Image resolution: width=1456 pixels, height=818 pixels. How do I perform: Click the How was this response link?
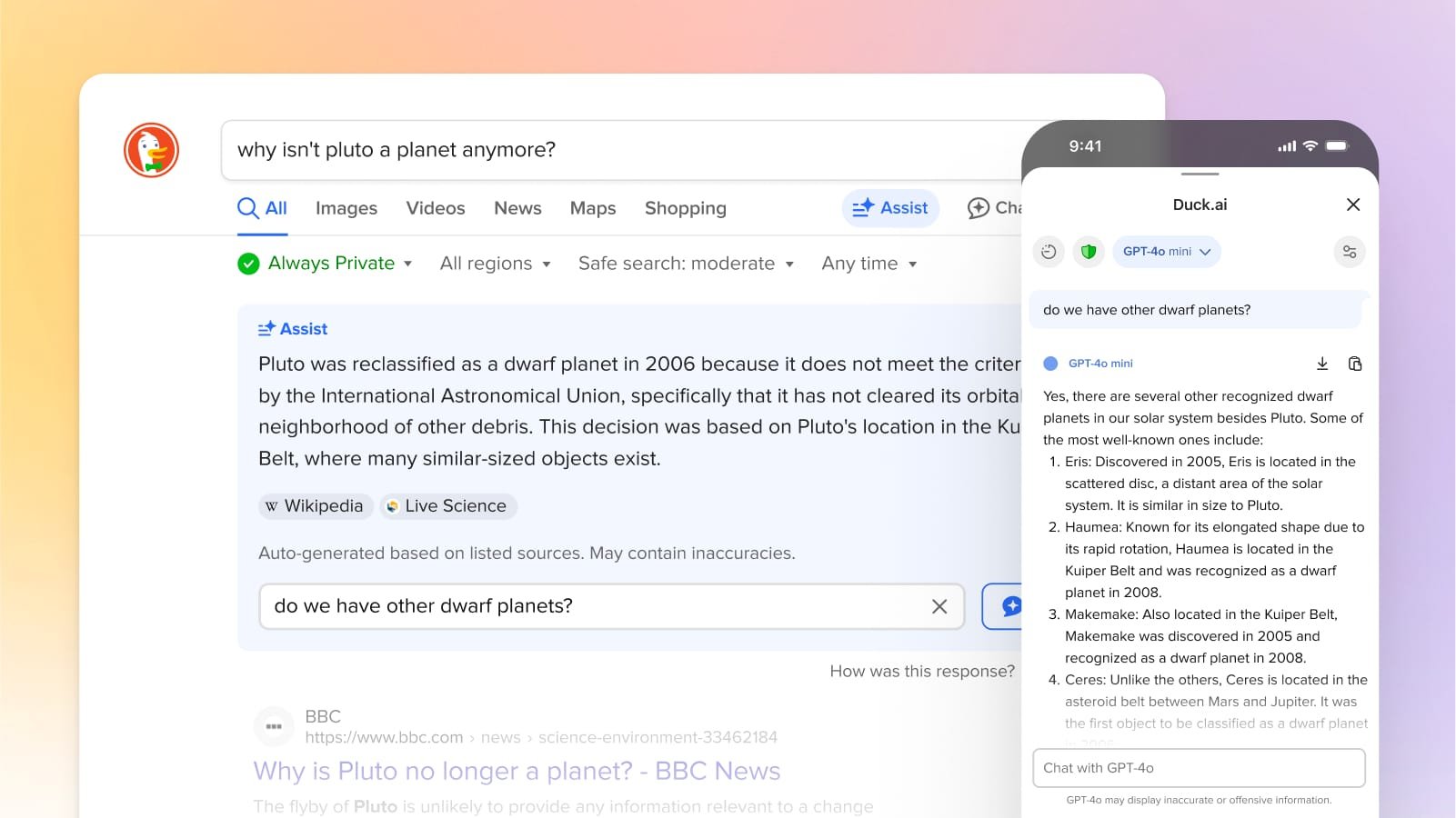[x=922, y=671]
